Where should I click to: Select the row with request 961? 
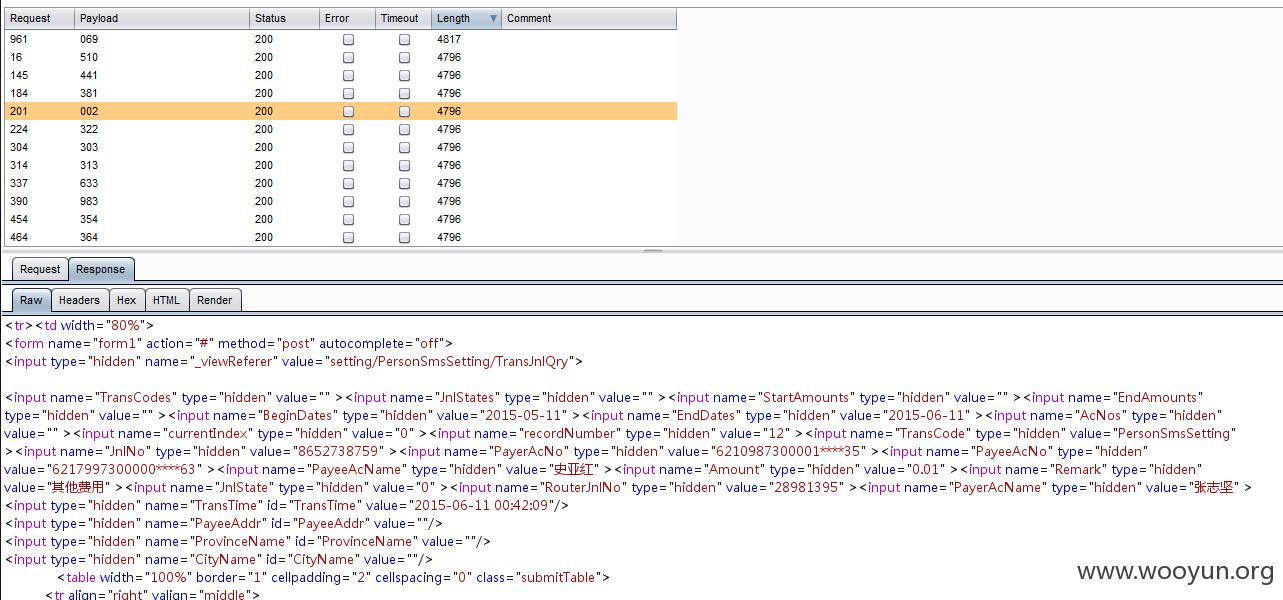tap(340, 39)
